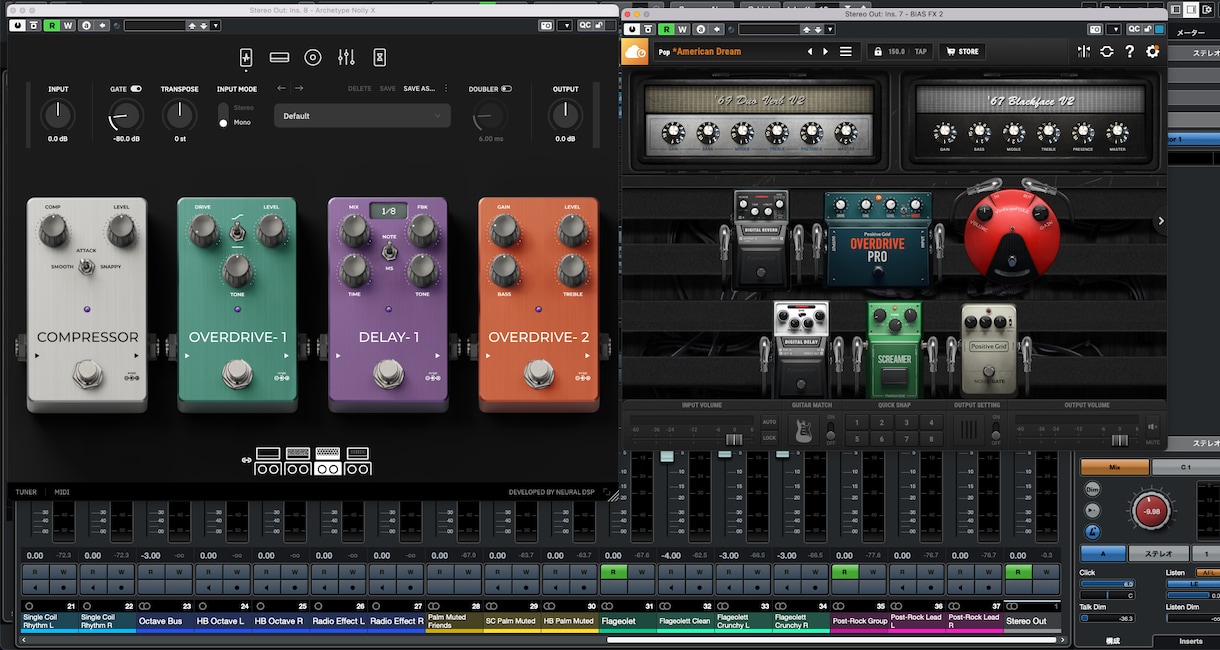The height and width of the screenshot is (650, 1220).
Task: Expand the pedalboard with the right chevron
Action: click(1160, 221)
